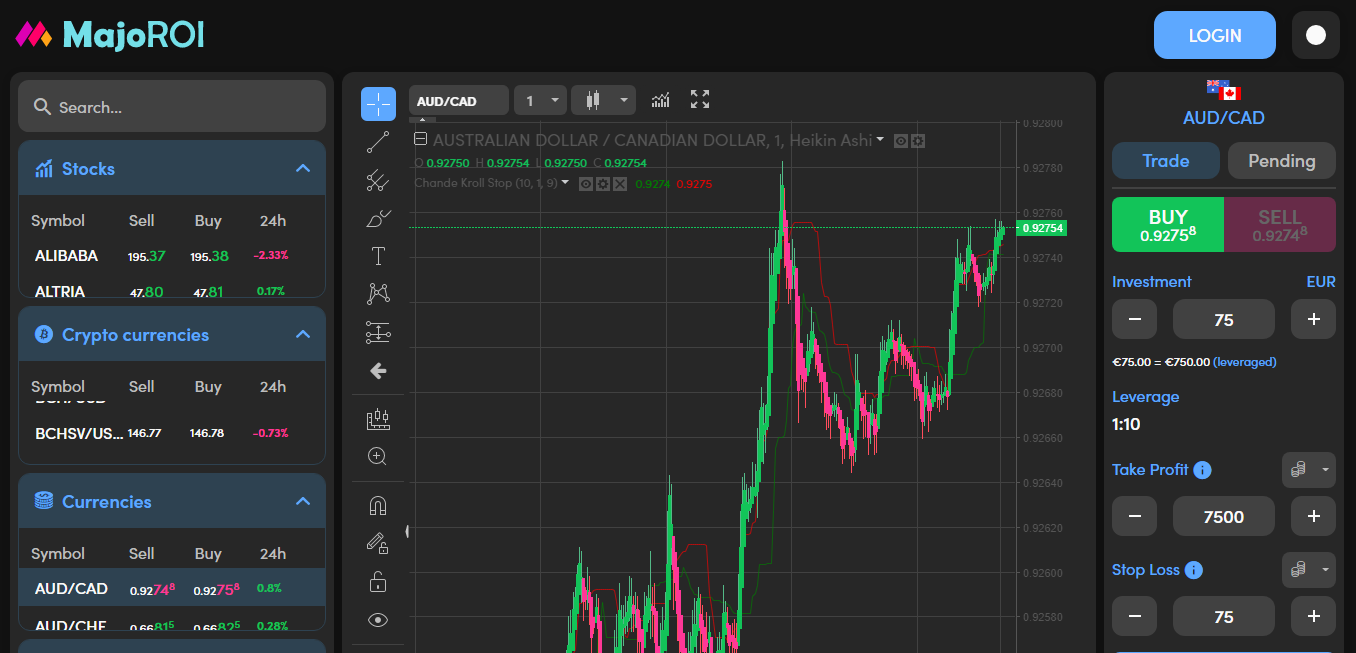This screenshot has height=653, width=1356.
Task: Toggle lock all drawing tools
Action: [378, 581]
